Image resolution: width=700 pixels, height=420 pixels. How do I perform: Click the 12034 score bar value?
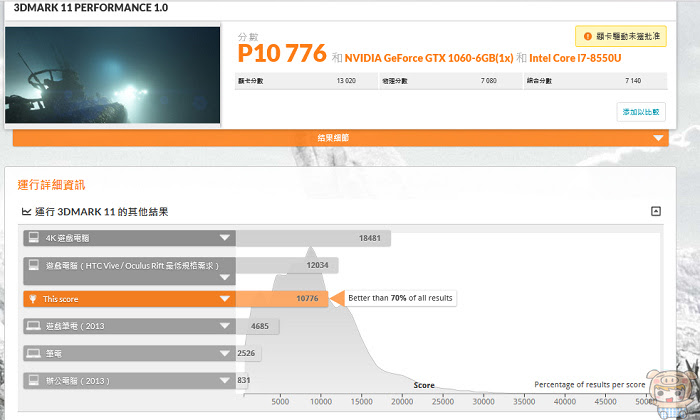[x=317, y=265]
